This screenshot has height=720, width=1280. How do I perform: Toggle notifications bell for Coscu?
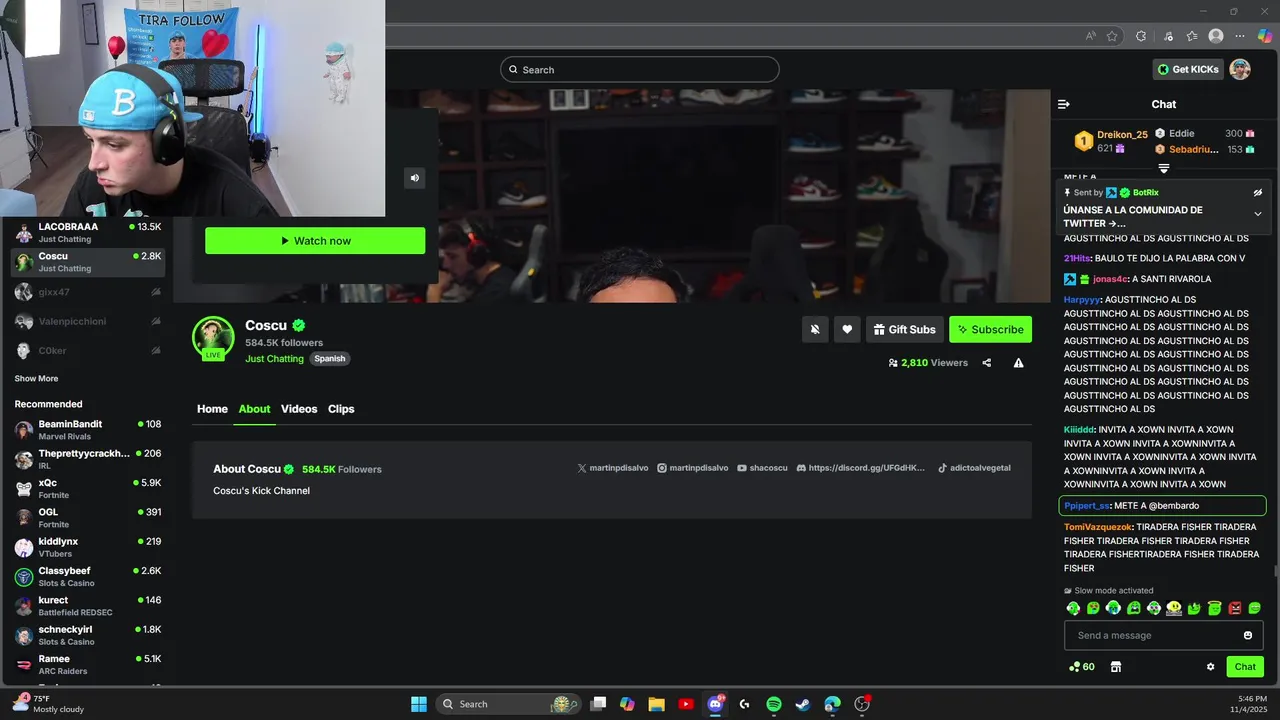coord(815,329)
